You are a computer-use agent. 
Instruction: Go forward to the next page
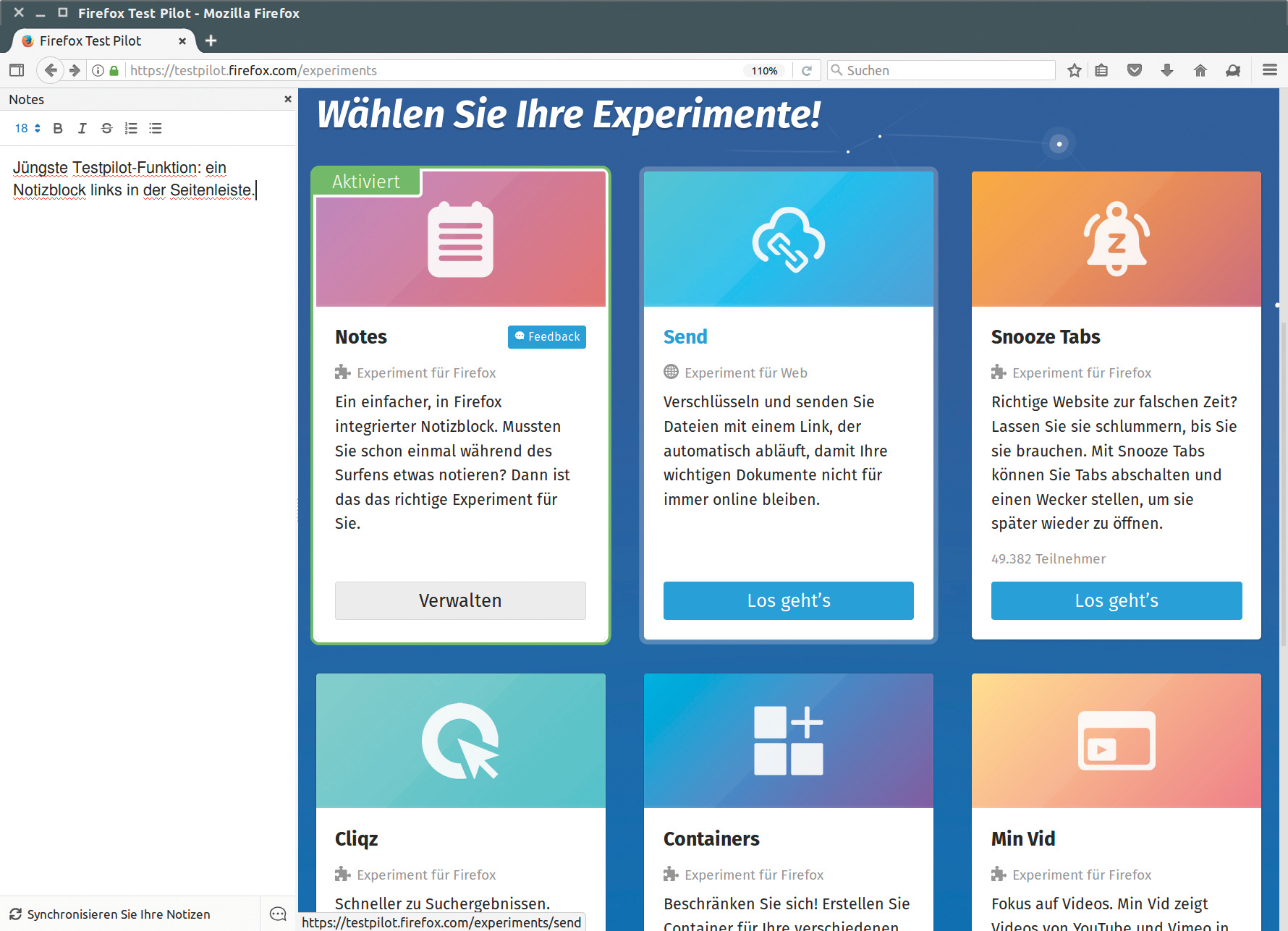click(x=75, y=70)
